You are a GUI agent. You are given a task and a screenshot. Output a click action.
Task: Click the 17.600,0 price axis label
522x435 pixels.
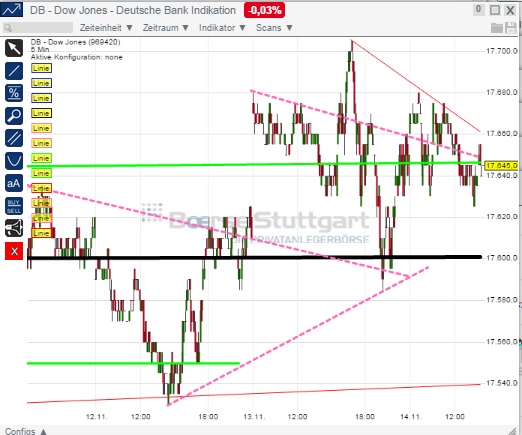[502, 258]
